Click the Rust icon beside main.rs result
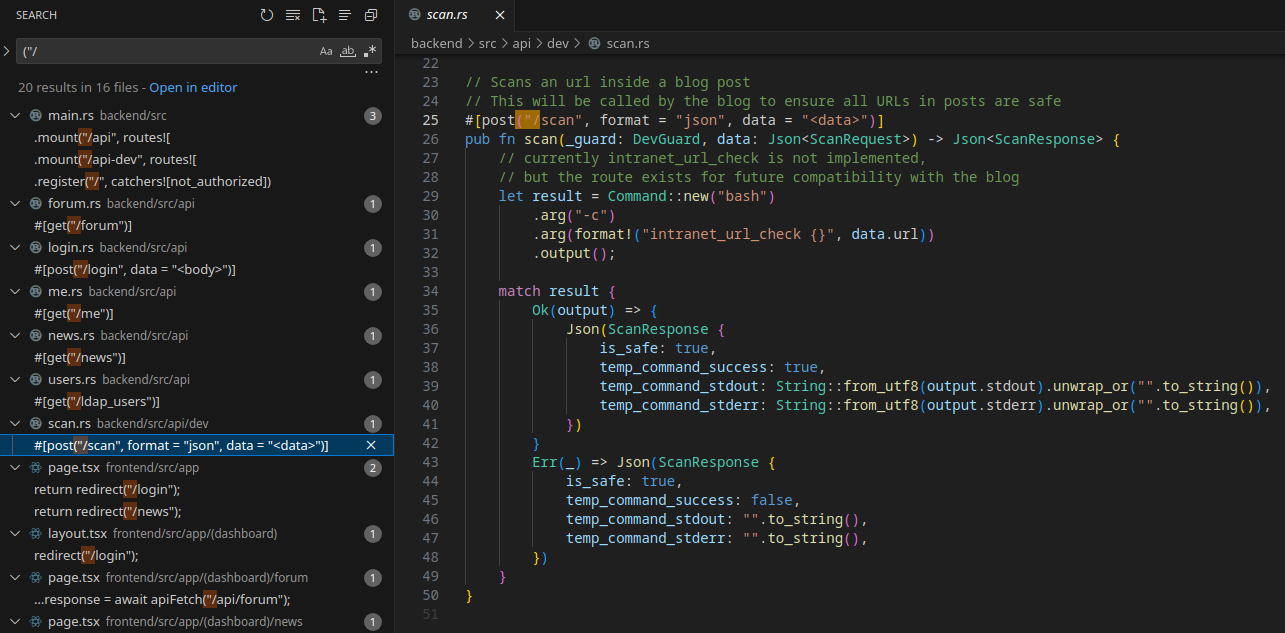This screenshot has width=1285, height=633. coord(36,116)
